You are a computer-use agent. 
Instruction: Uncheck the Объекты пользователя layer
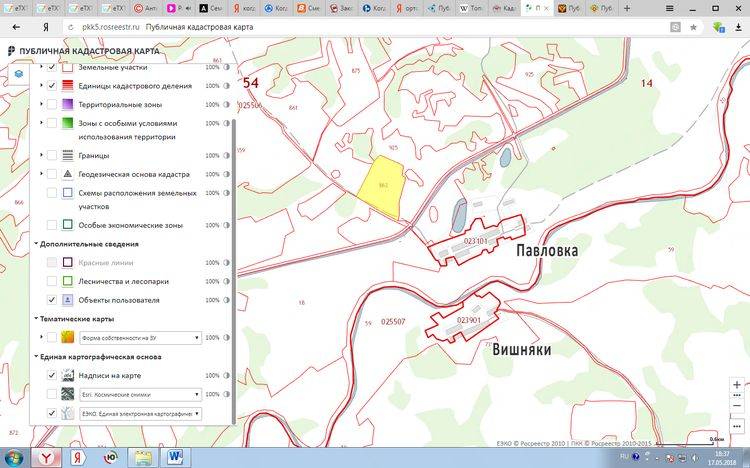[x=52, y=300]
